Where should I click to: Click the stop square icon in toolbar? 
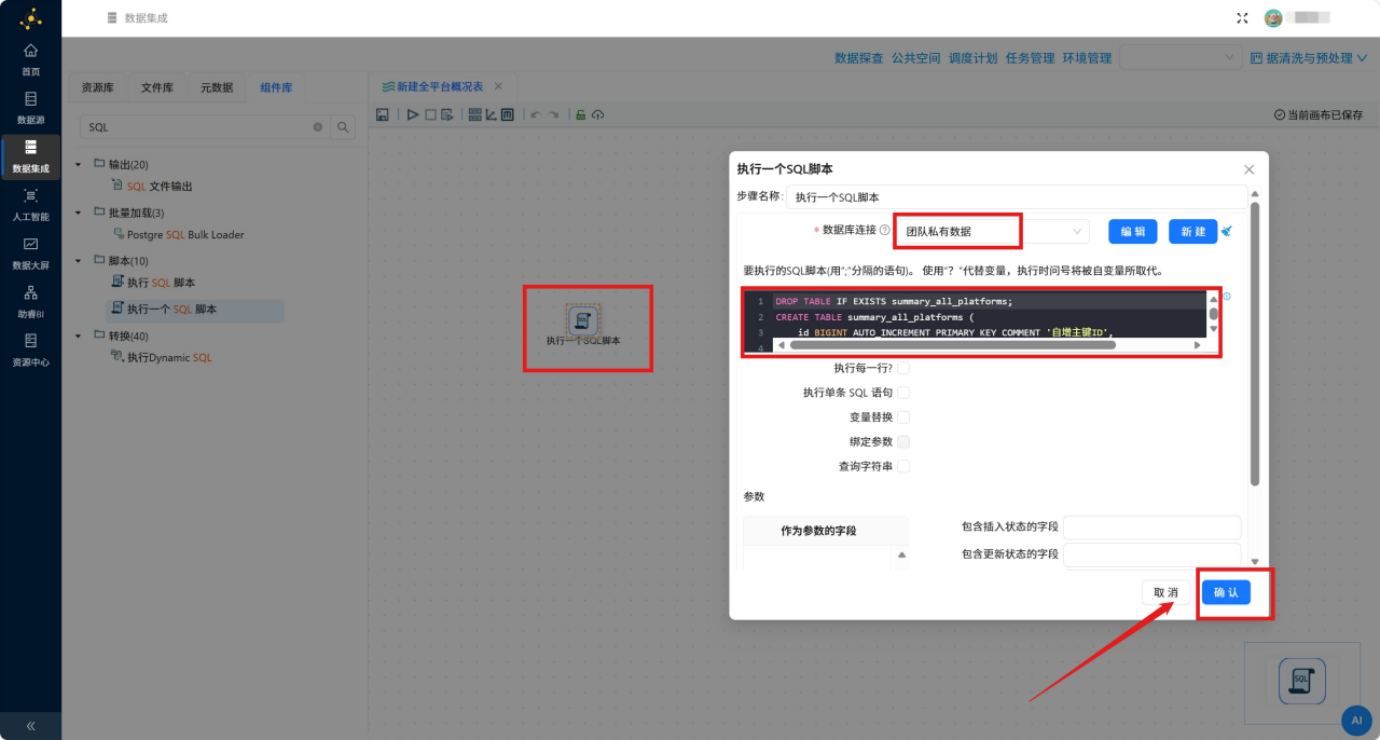coord(431,115)
